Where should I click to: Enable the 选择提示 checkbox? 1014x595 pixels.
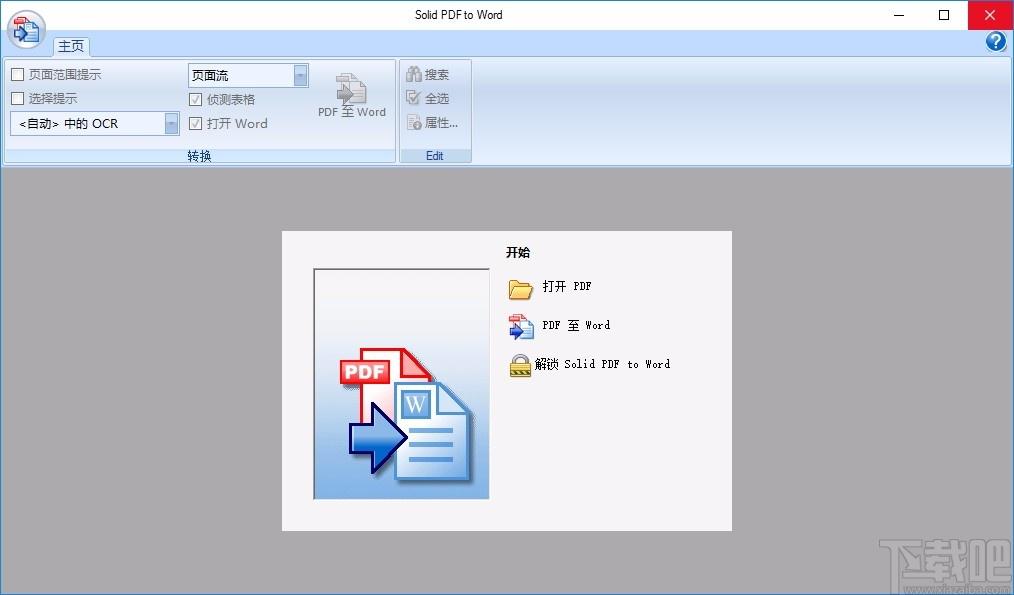click(17, 98)
